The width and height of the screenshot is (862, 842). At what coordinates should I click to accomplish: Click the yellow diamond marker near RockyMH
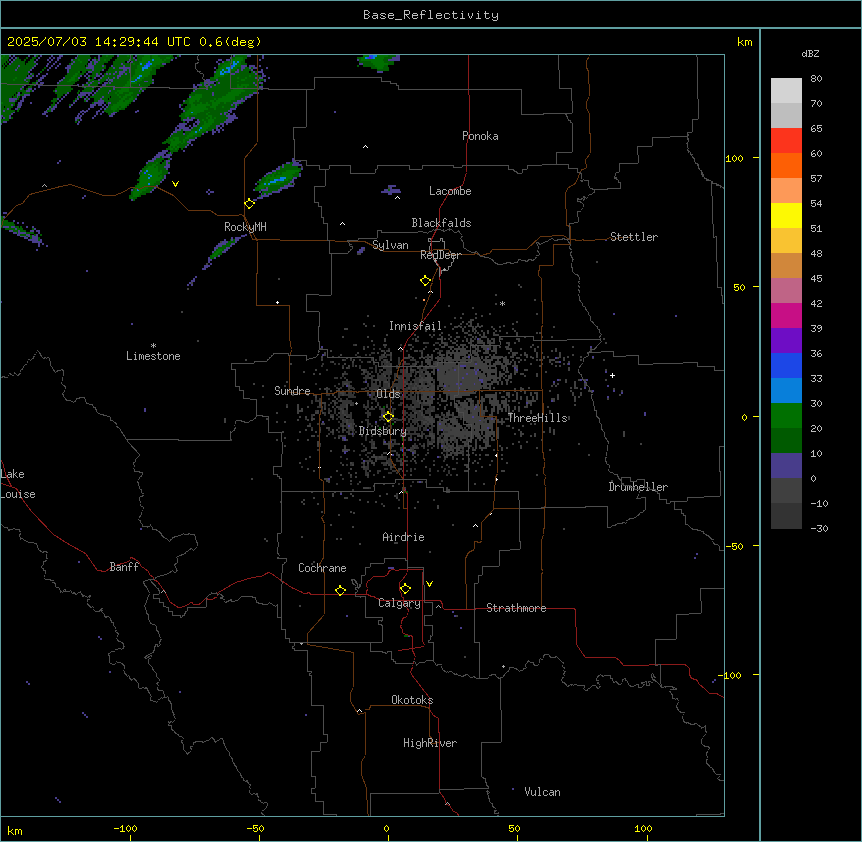click(250, 204)
